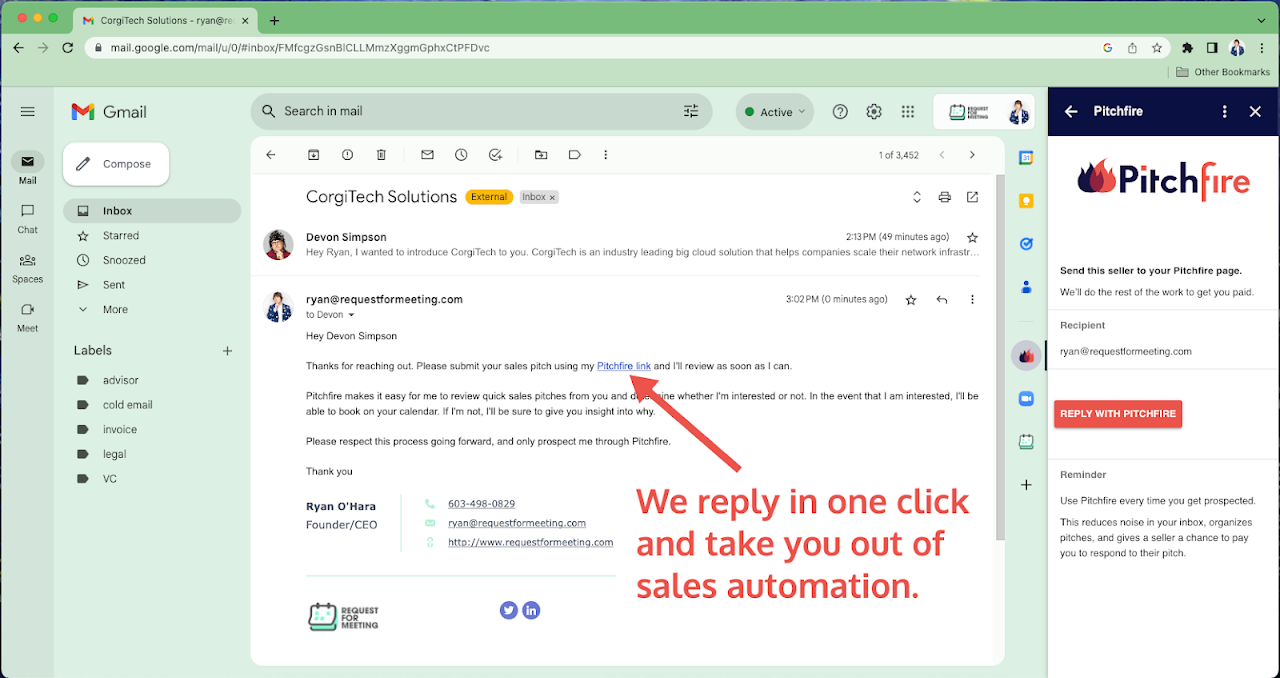Image resolution: width=1280 pixels, height=678 pixels.
Task: Open the Active status dropdown
Action: (775, 112)
